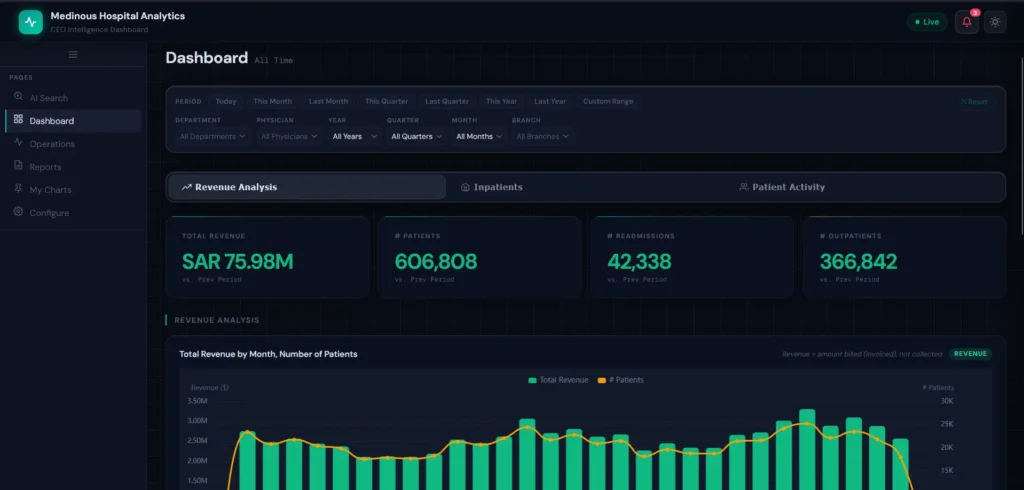
Task: Go to the Operations page
Action: [x=73, y=144]
